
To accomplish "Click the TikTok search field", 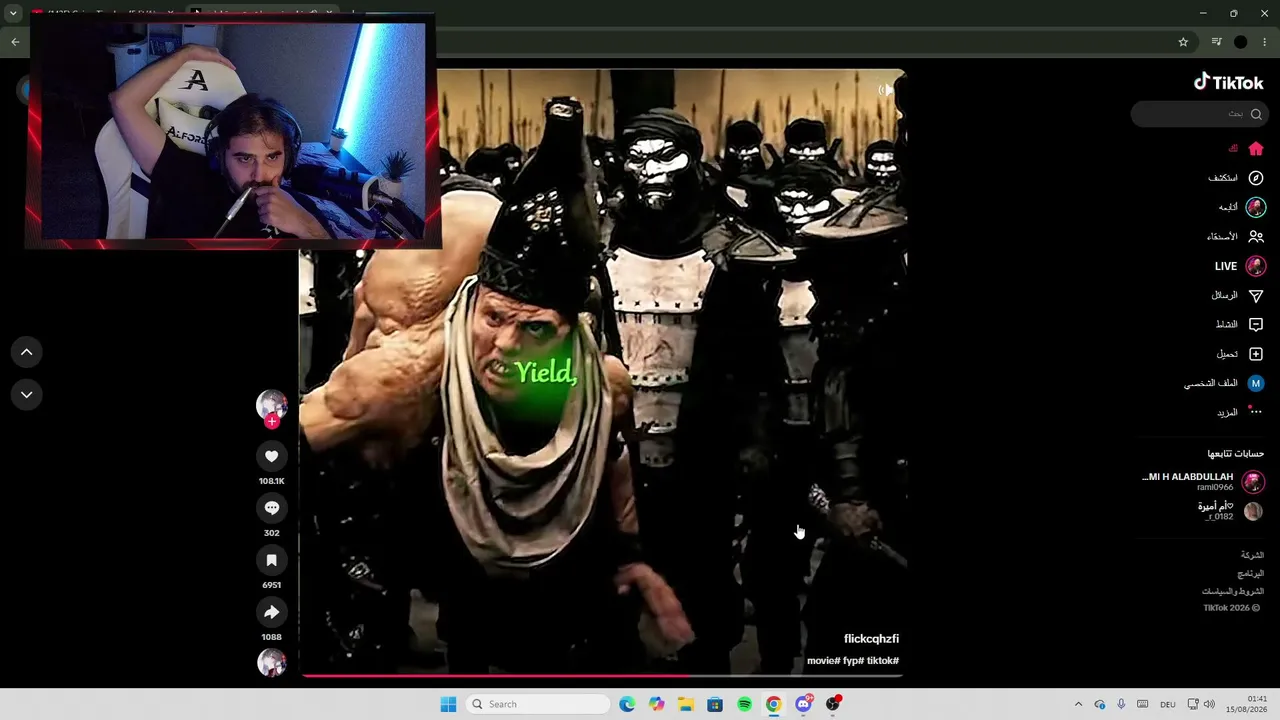I will point(1198,114).
